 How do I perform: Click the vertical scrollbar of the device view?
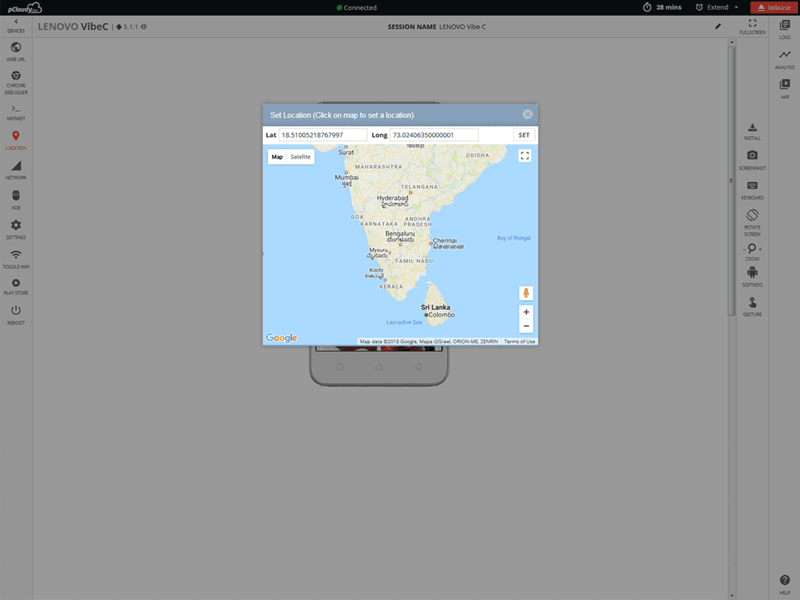(x=731, y=181)
